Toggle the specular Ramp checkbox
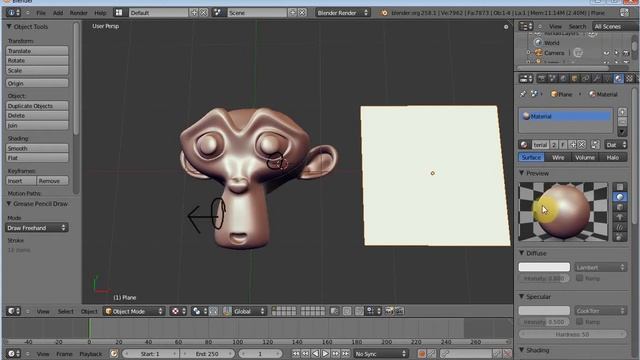640x360 pixels. pos(579,322)
